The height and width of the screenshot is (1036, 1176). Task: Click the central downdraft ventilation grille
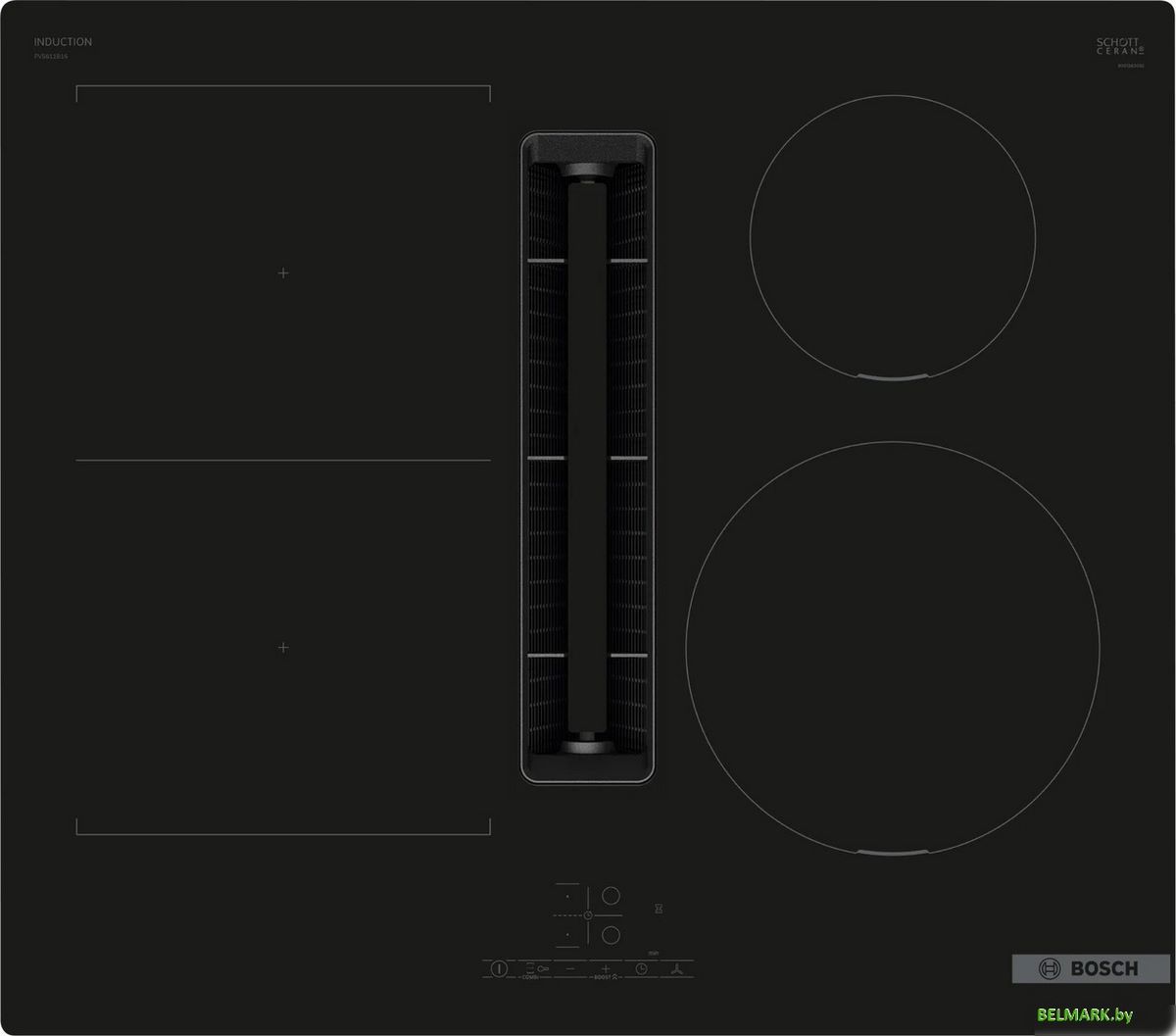point(587,457)
